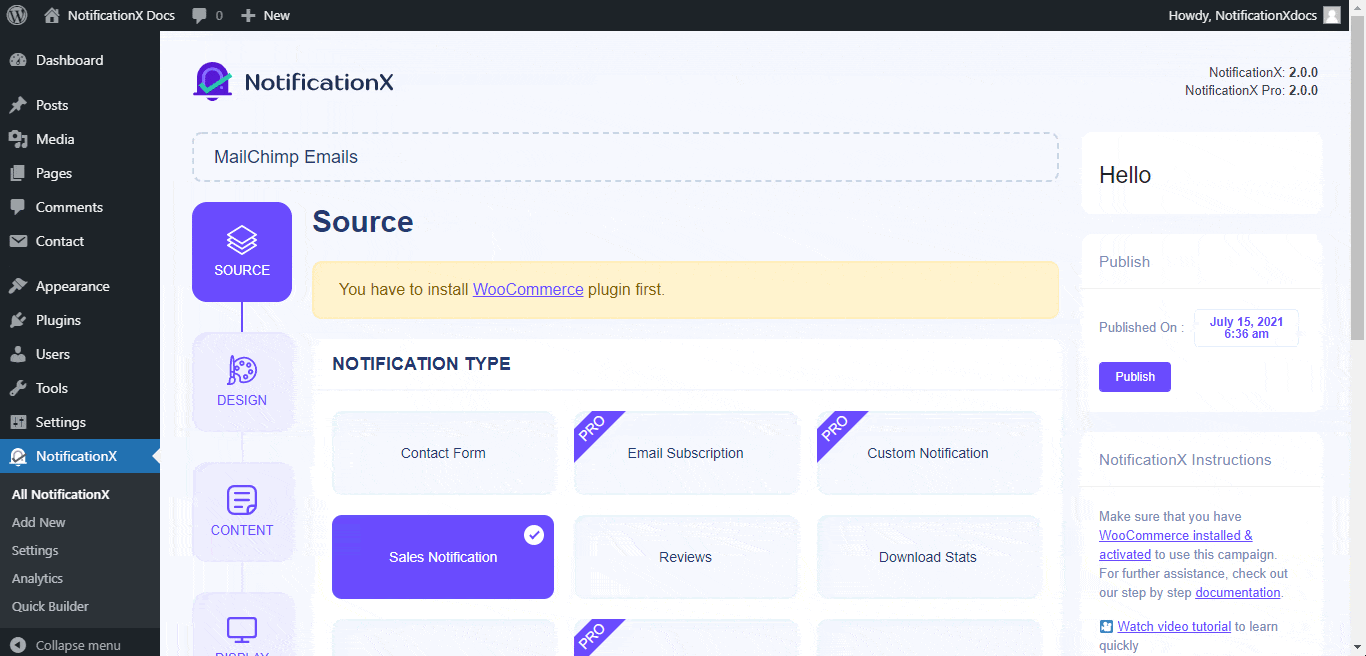Image resolution: width=1366 pixels, height=656 pixels.
Task: Click the Plugins plug icon
Action: 18,320
